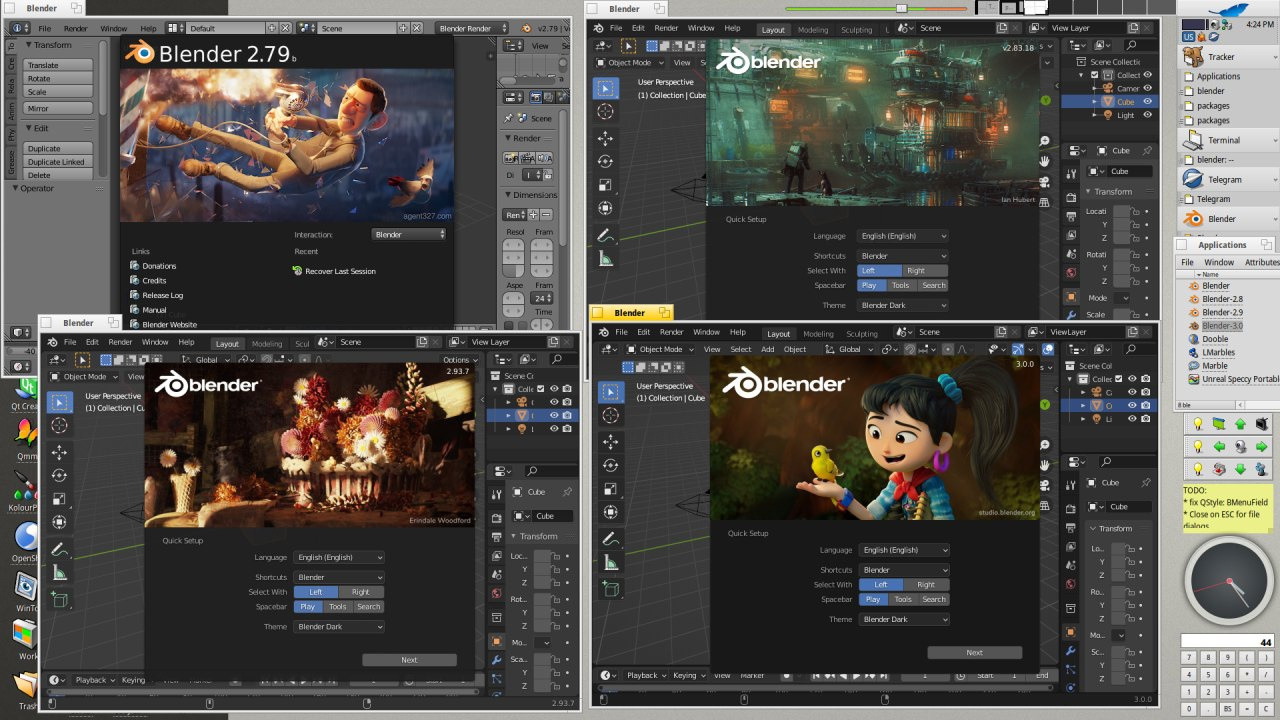Click Recover Last Session in Blender 2.79
This screenshot has height=720, width=1280.
pos(340,271)
